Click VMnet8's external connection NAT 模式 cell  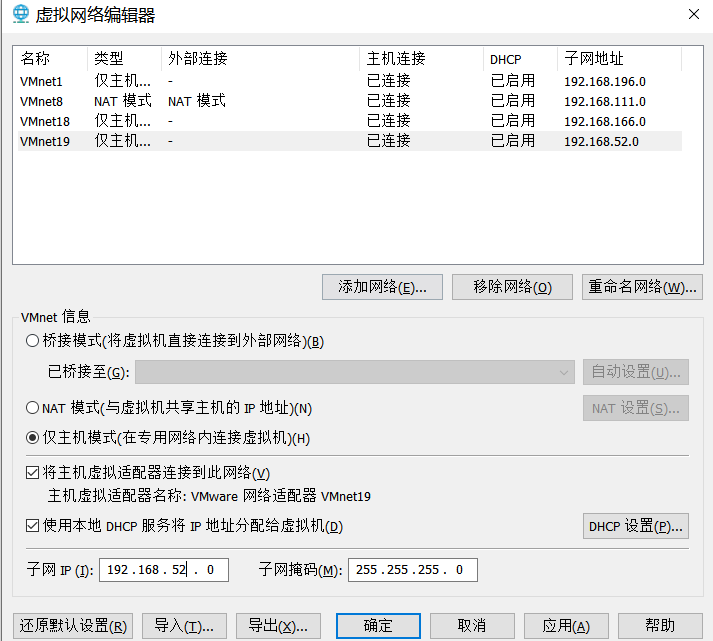tap(197, 101)
